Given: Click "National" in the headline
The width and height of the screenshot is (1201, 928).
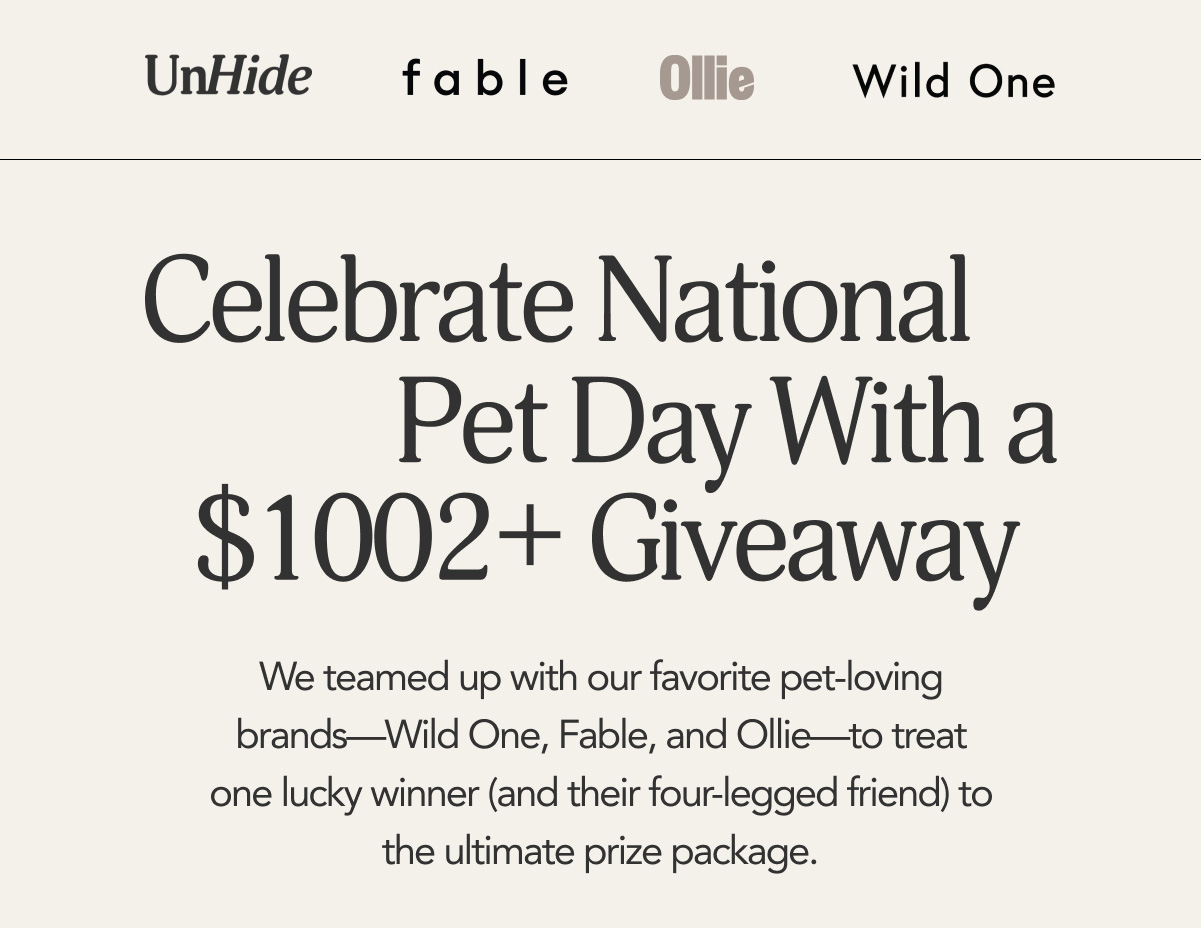Looking at the screenshot, I should 783,300.
